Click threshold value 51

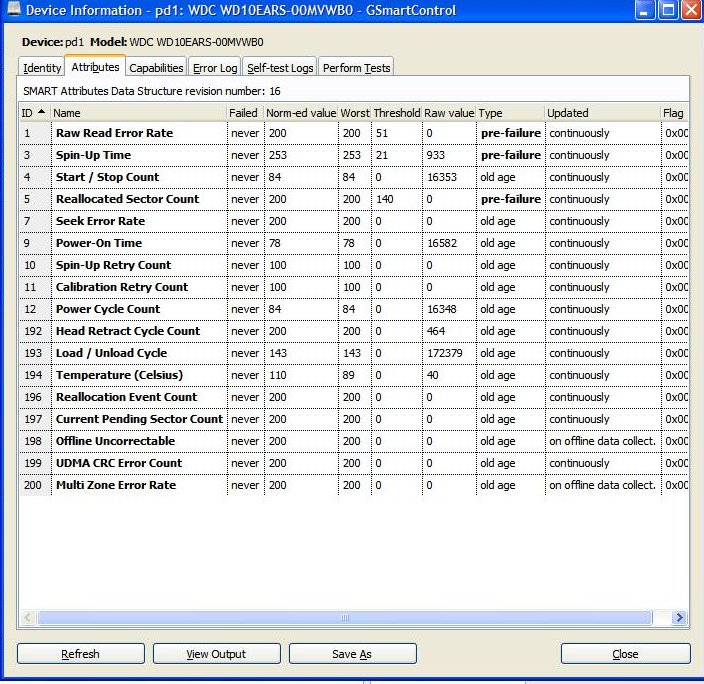pyautogui.click(x=382, y=133)
